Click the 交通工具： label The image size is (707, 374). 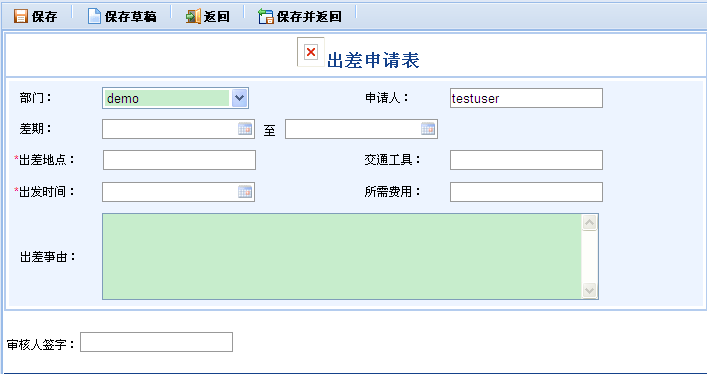(393, 160)
